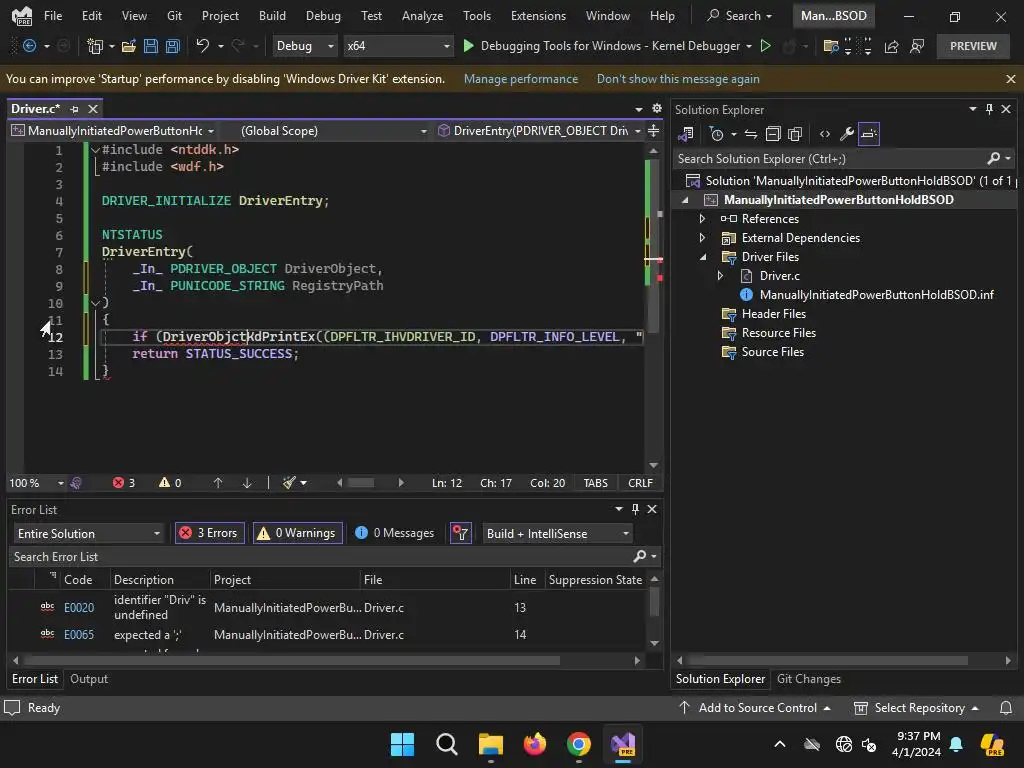Click Save All double-disk icon

point(172,46)
